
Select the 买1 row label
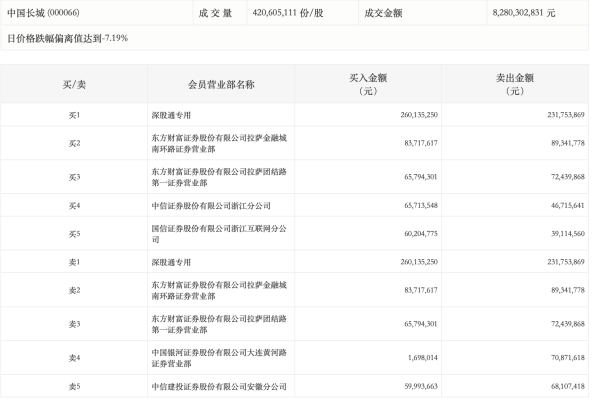74,115
